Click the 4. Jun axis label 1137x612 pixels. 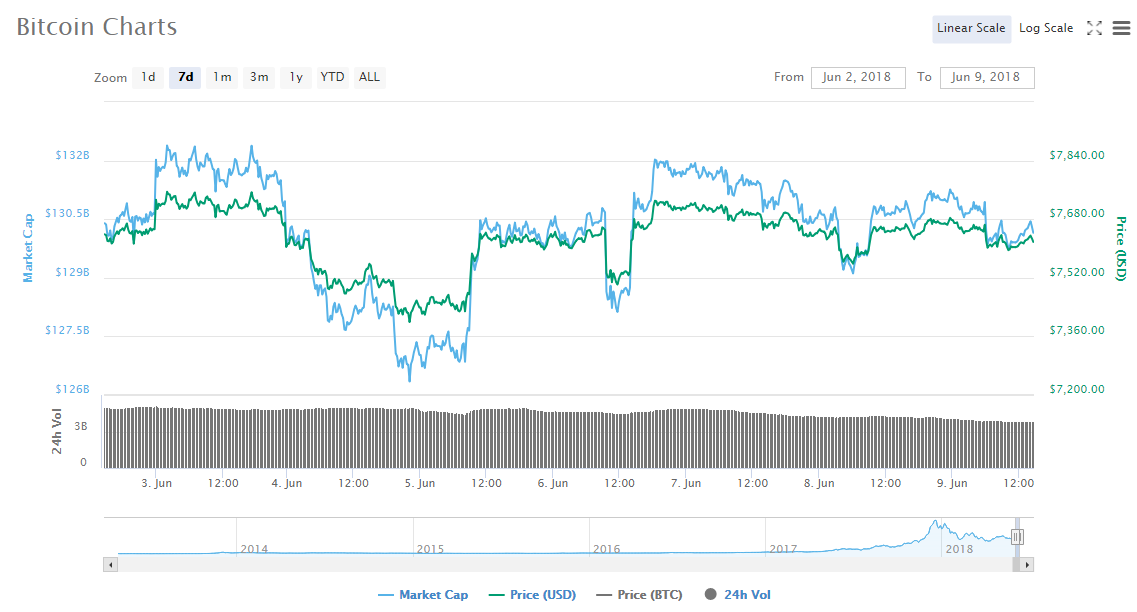[x=286, y=483]
